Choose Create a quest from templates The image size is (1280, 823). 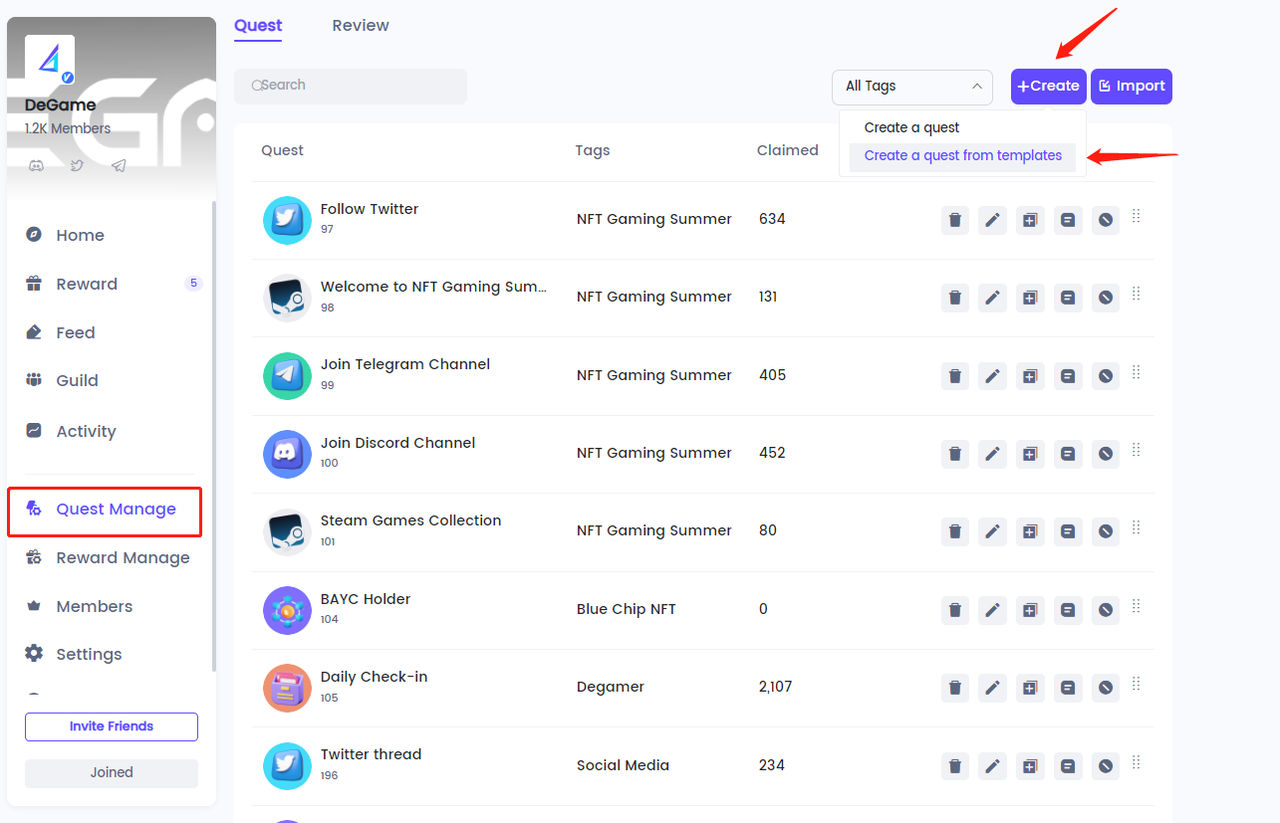coord(963,156)
